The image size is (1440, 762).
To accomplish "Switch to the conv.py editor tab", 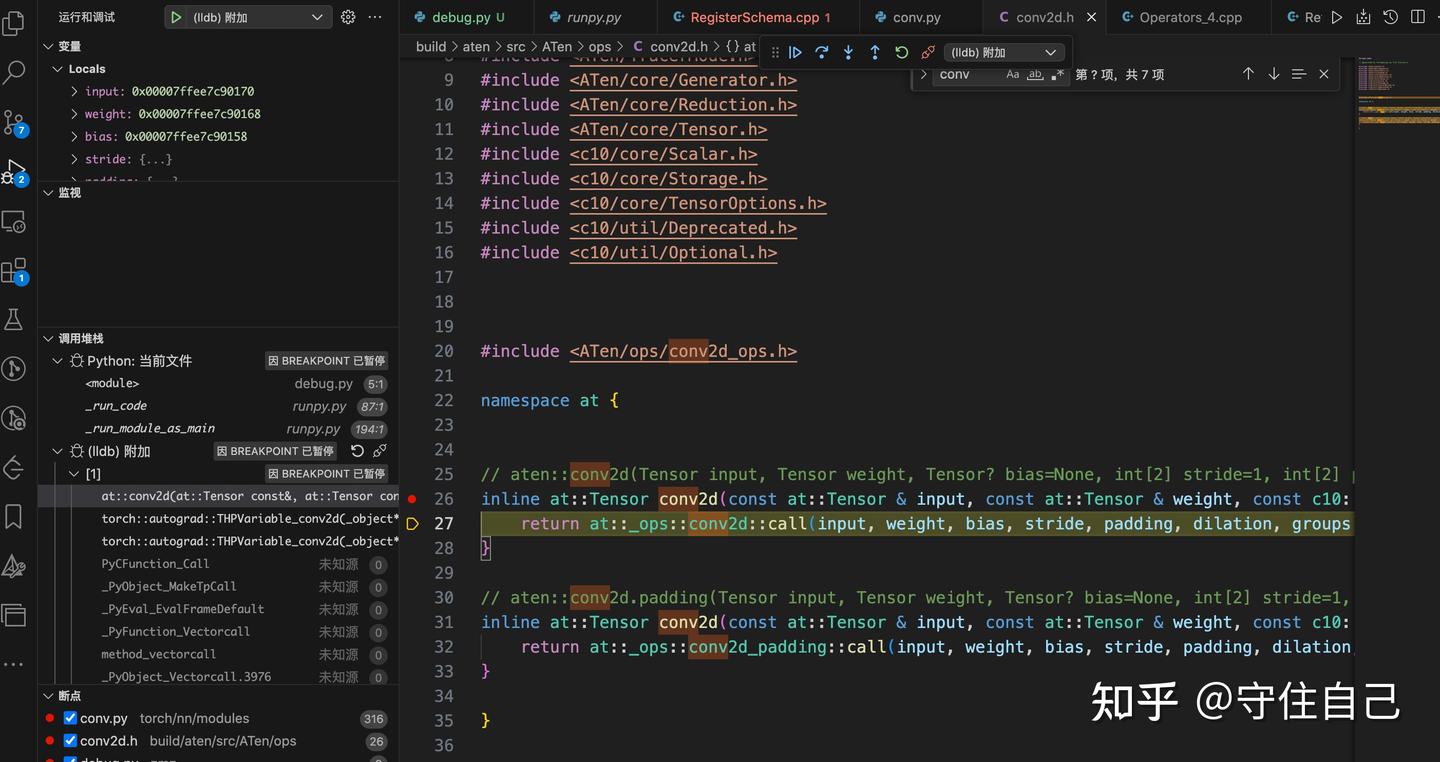I will point(913,17).
